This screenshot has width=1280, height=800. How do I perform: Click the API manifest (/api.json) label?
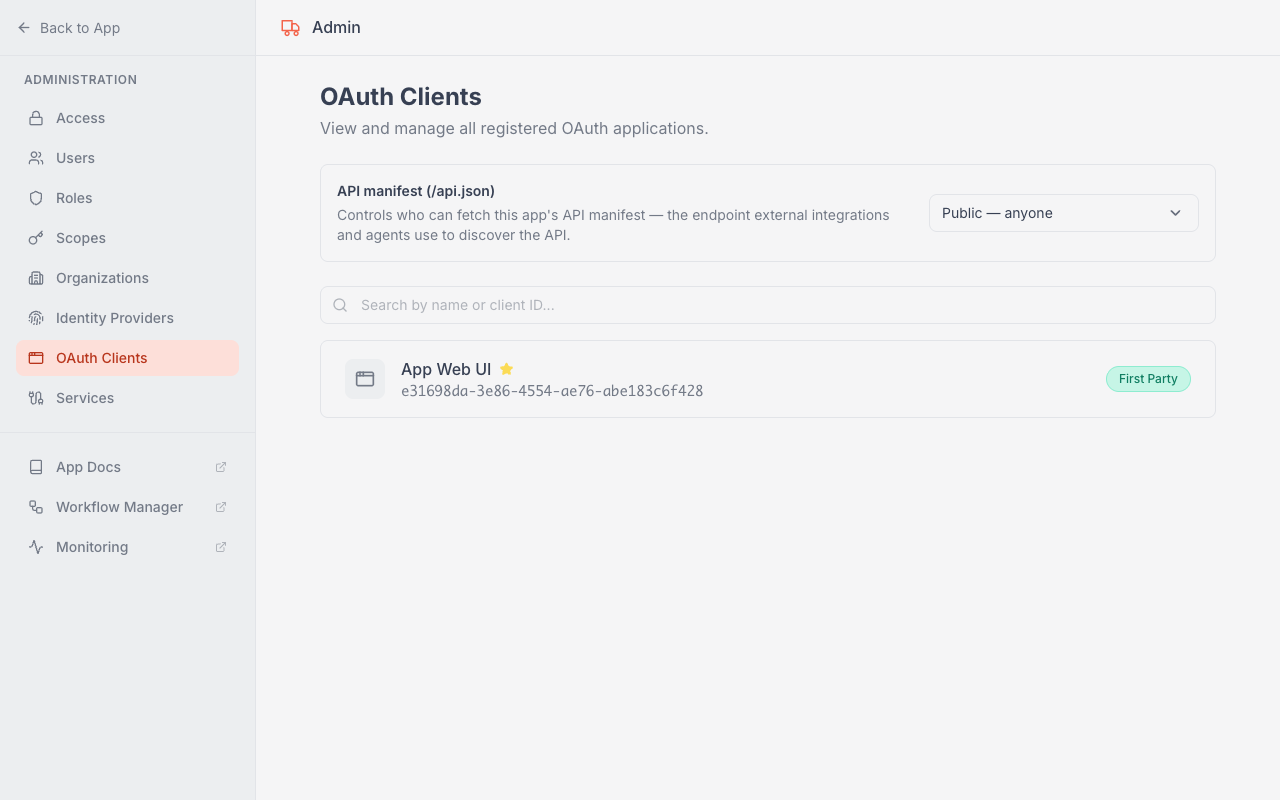pyautogui.click(x=416, y=191)
